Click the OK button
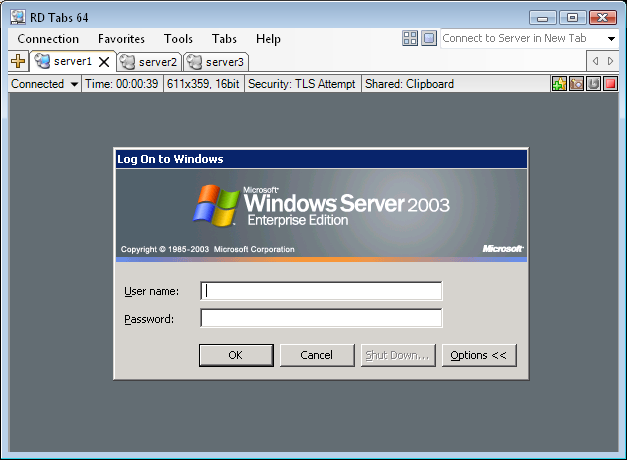The image size is (627, 460). [236, 355]
